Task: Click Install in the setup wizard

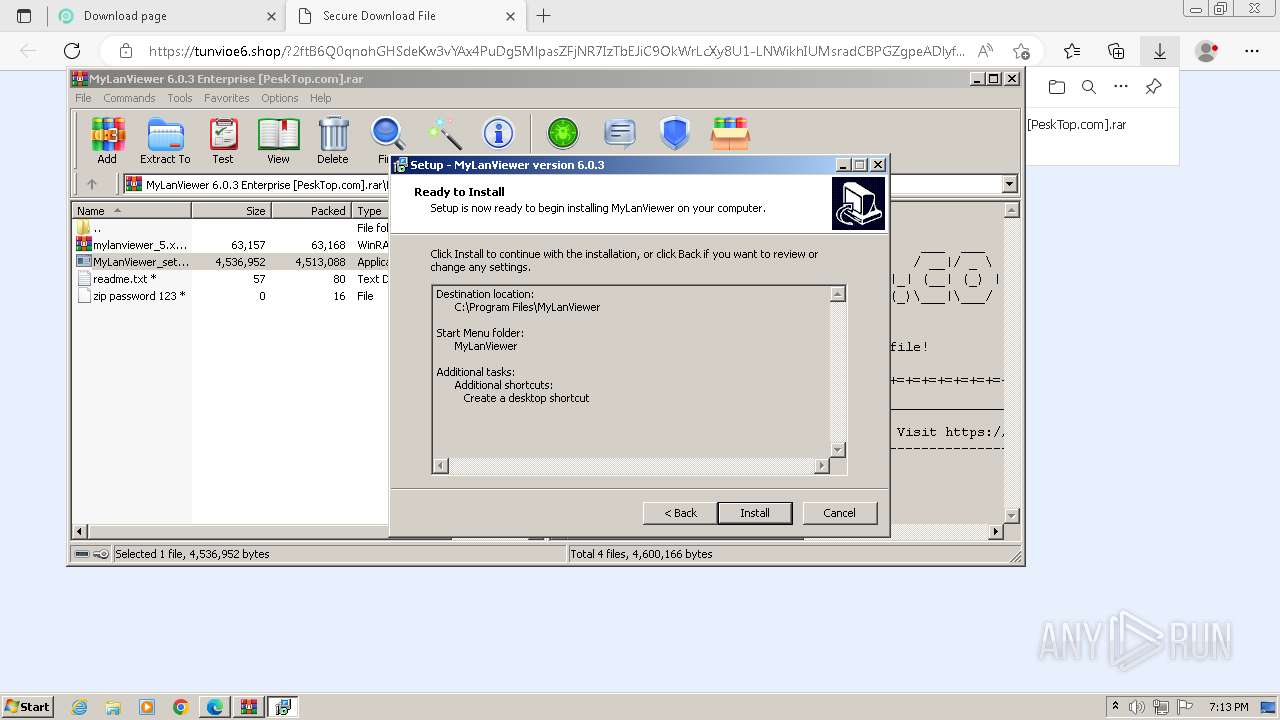Action: coord(755,513)
